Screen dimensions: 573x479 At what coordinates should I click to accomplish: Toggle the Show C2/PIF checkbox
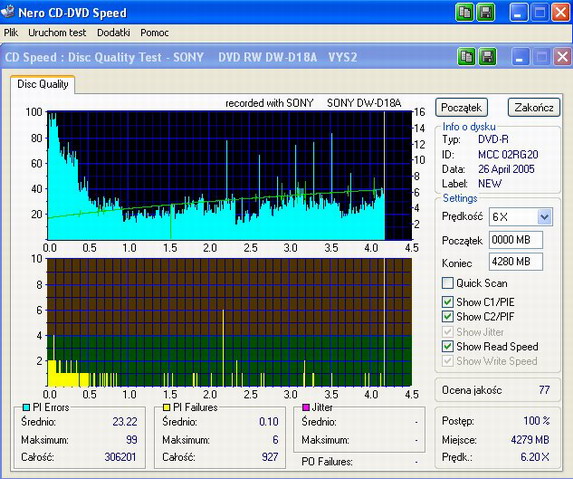pos(447,316)
